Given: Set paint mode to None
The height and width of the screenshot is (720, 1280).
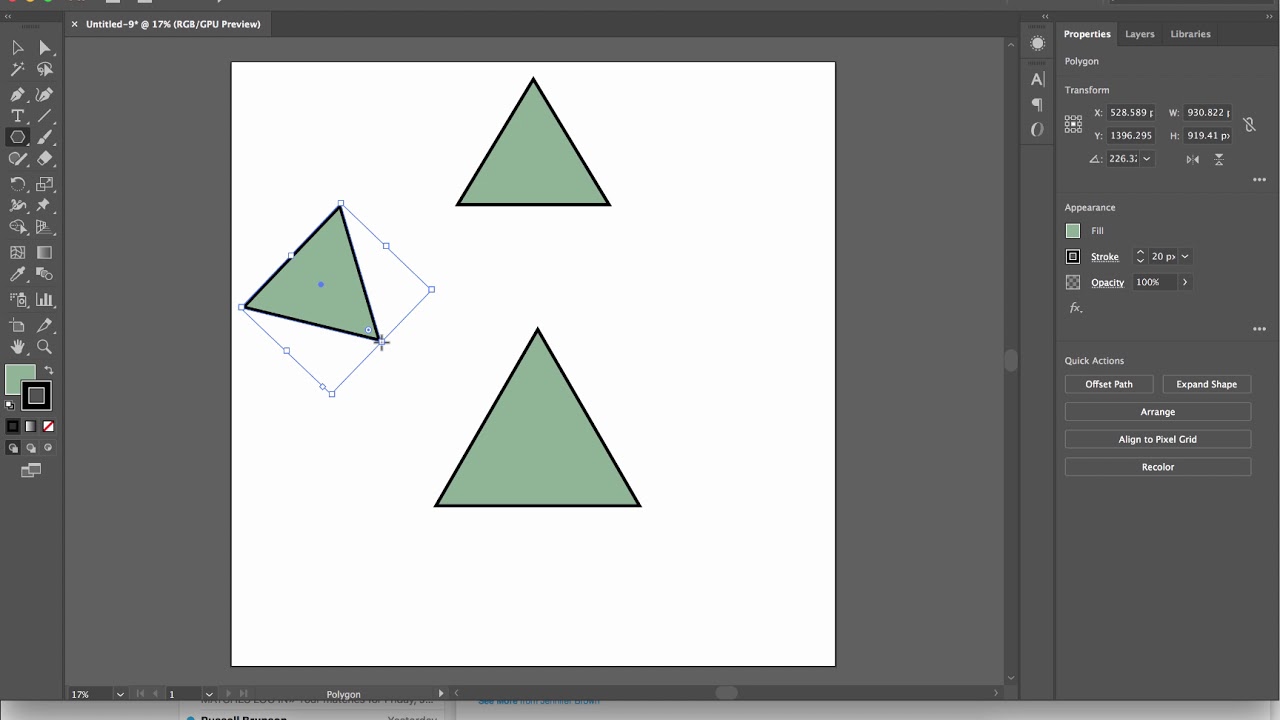Looking at the screenshot, I should [x=48, y=426].
